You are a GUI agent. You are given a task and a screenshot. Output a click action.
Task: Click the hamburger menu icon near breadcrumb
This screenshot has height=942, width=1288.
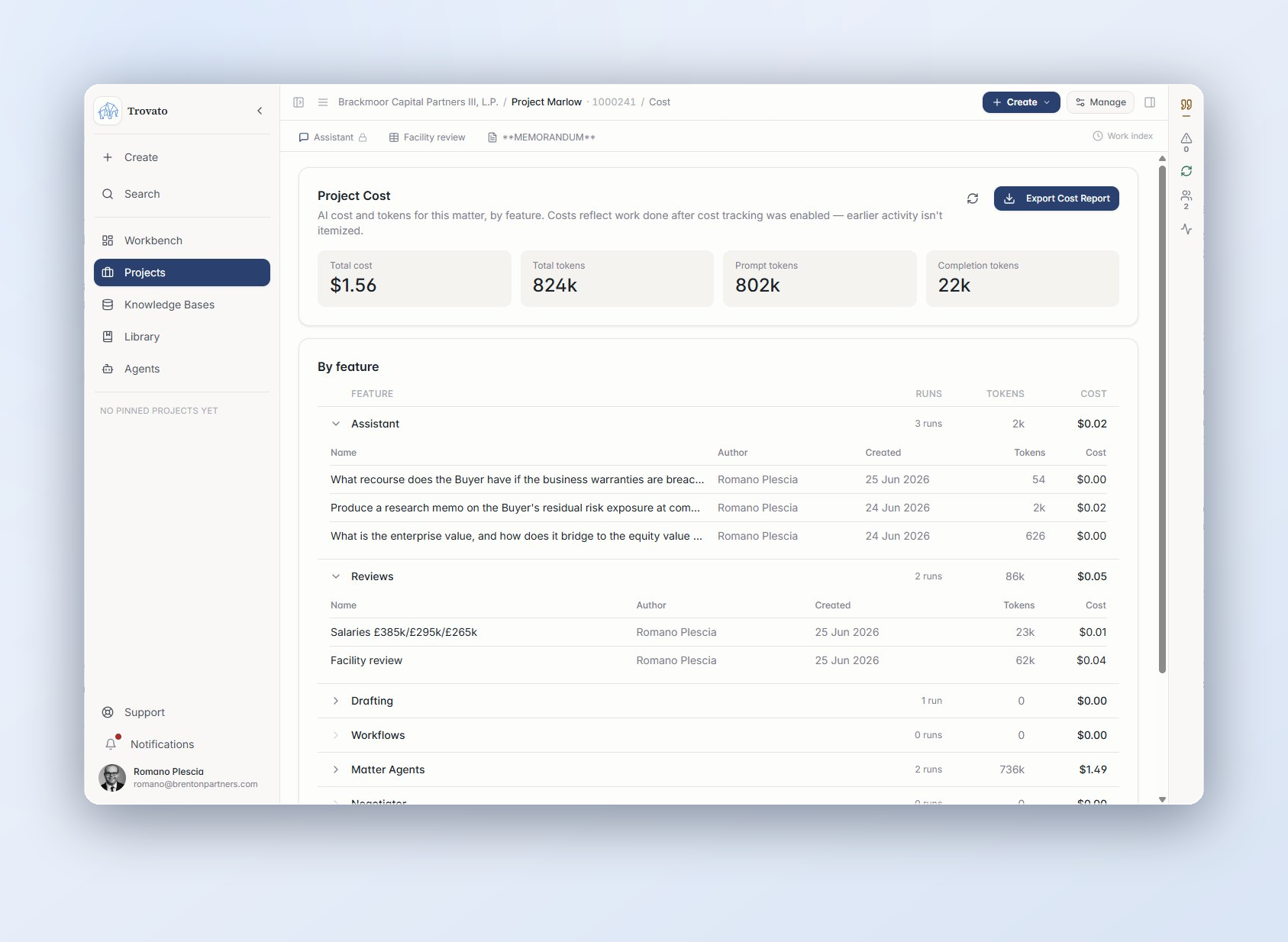(323, 102)
